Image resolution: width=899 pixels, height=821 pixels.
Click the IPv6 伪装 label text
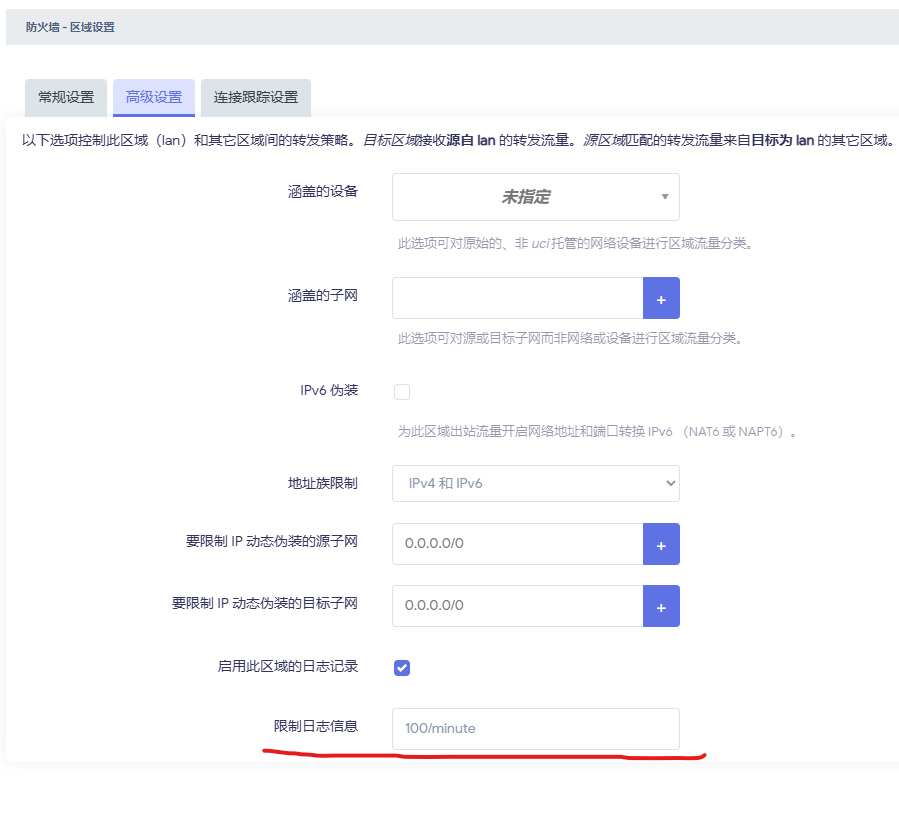[328, 390]
